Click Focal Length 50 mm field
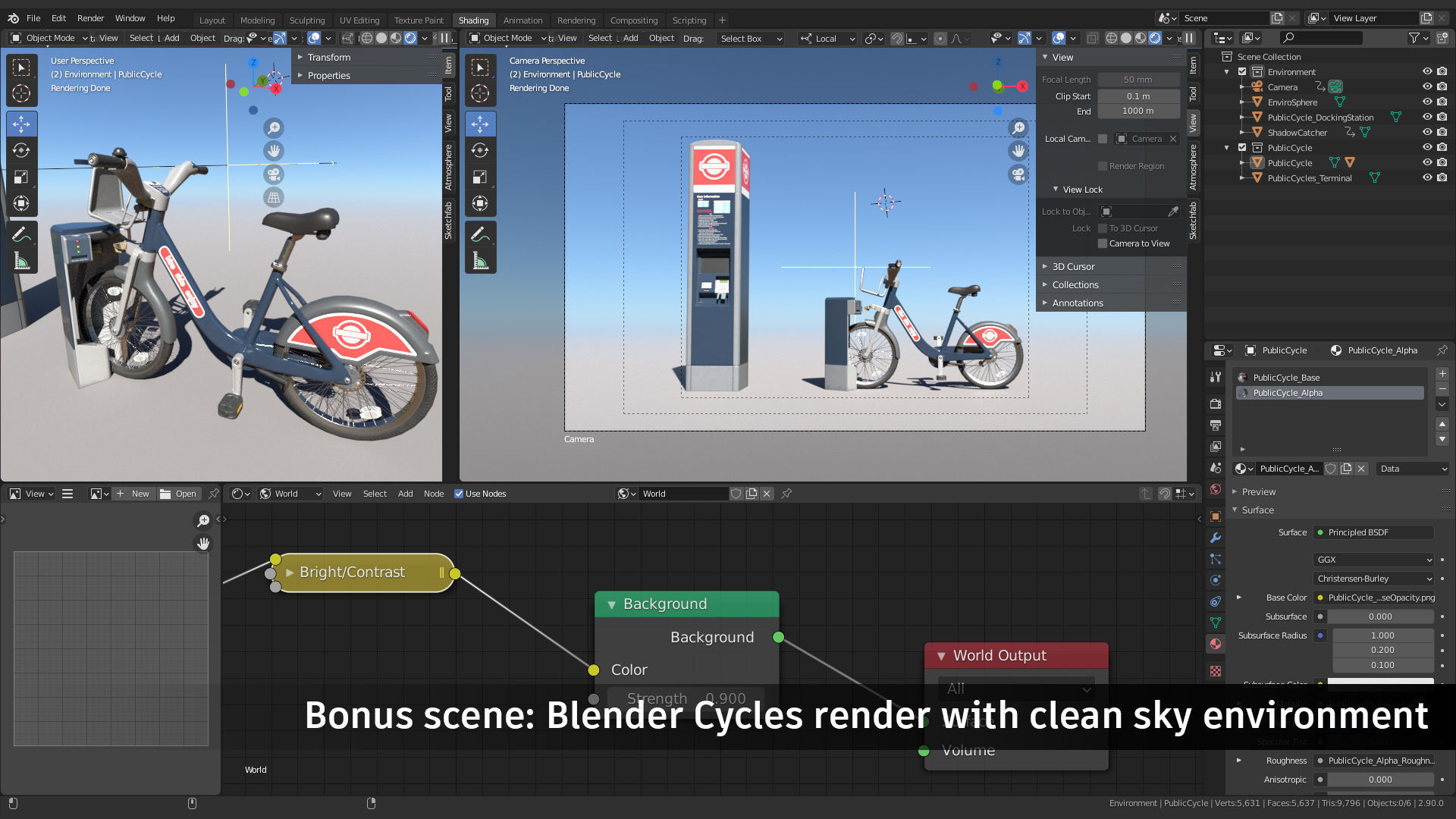 click(1138, 80)
